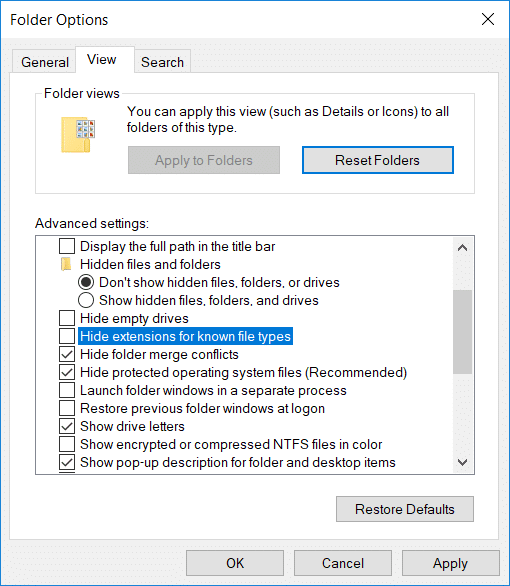Confirm changes with the OK button
This screenshot has width=510, height=586.
235,563
